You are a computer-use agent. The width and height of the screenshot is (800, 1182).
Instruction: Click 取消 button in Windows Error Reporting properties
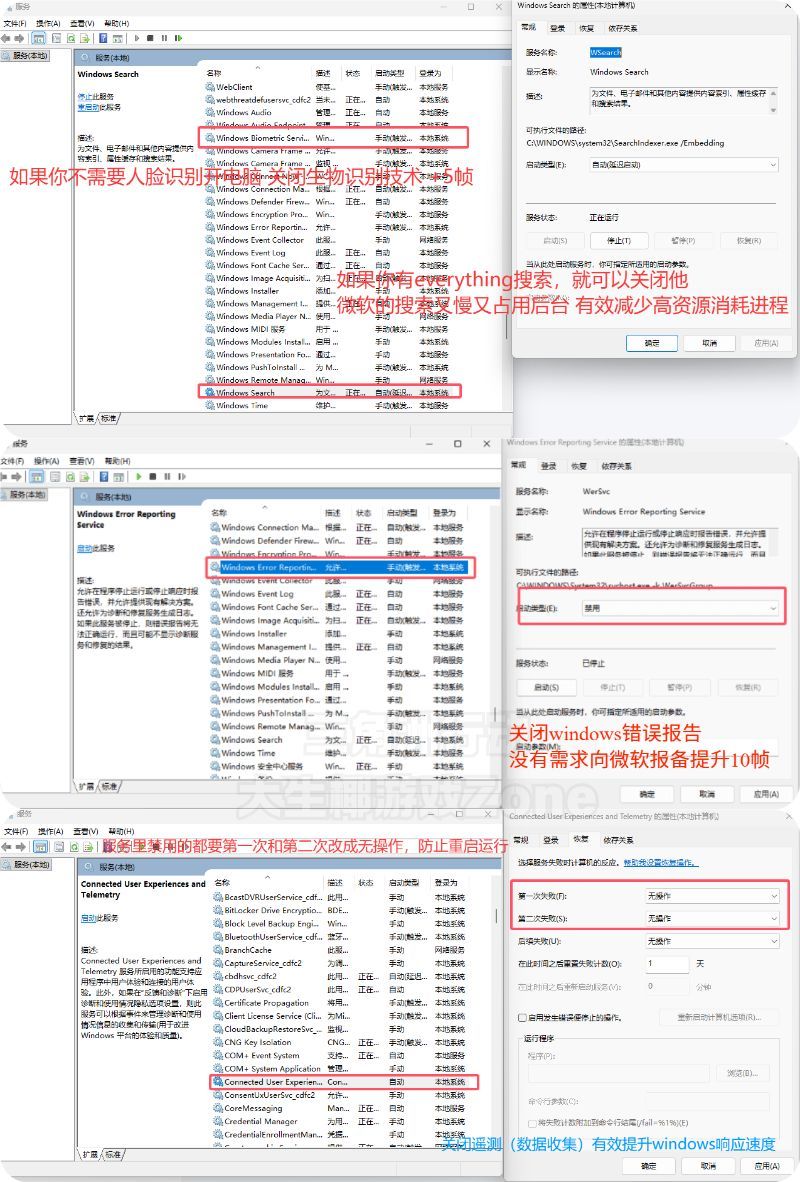point(707,794)
